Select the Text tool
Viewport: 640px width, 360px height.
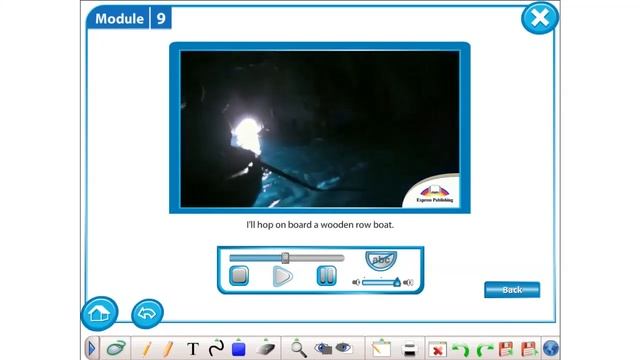tap(193, 349)
